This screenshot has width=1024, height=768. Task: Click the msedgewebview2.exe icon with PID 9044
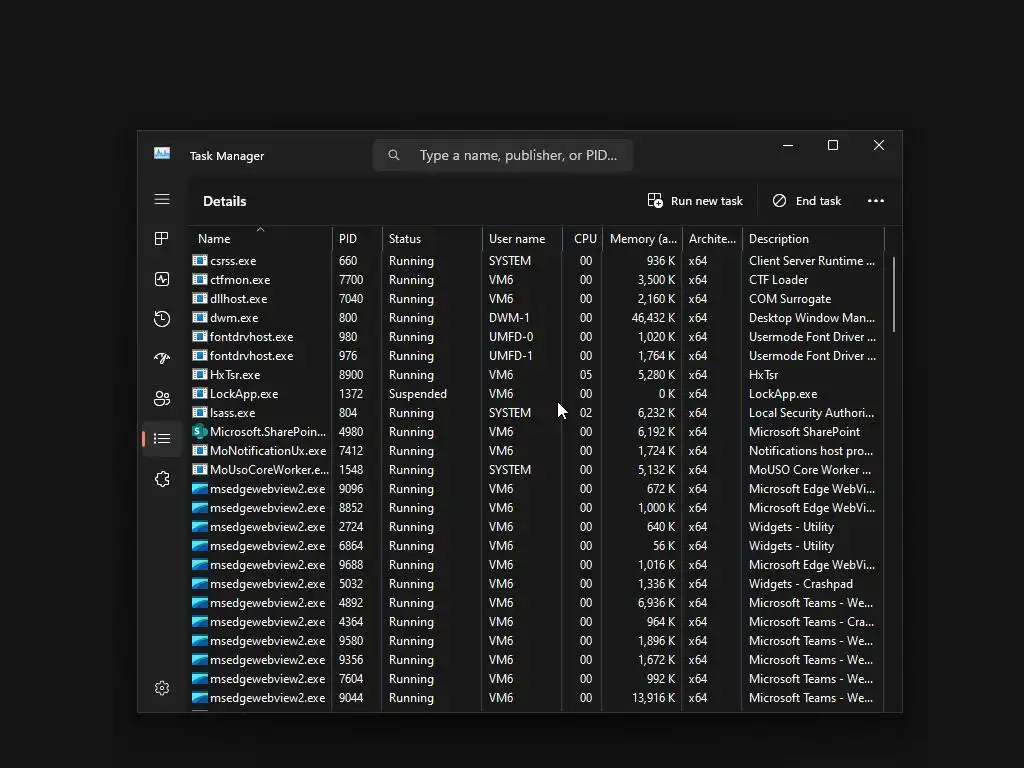click(x=200, y=697)
